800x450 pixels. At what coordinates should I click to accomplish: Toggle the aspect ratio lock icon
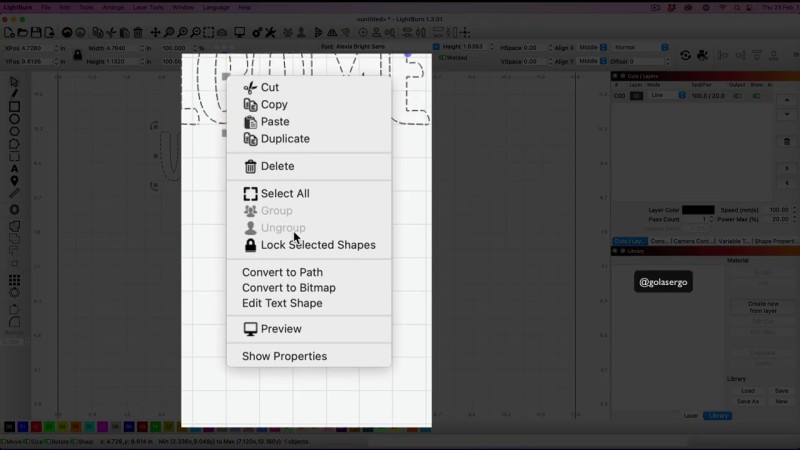(77, 54)
